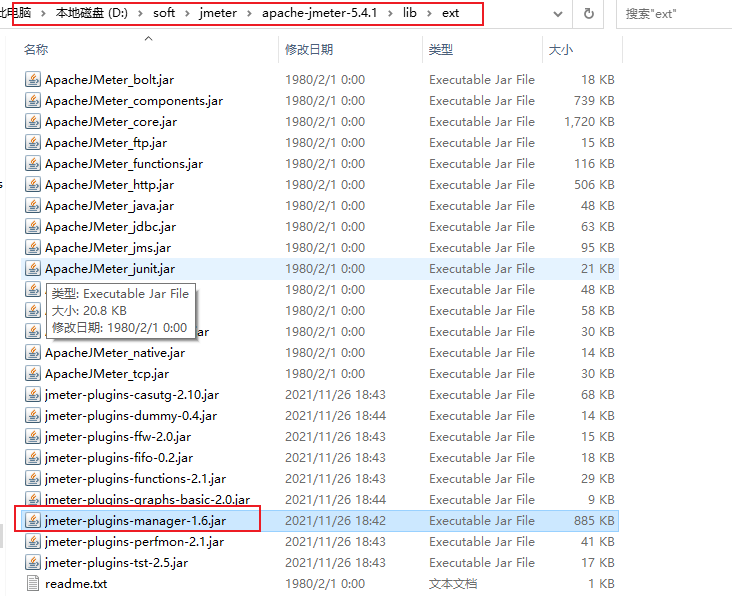
Task: Select file name ApacheJMeter_java.jar
Action: coord(109,206)
